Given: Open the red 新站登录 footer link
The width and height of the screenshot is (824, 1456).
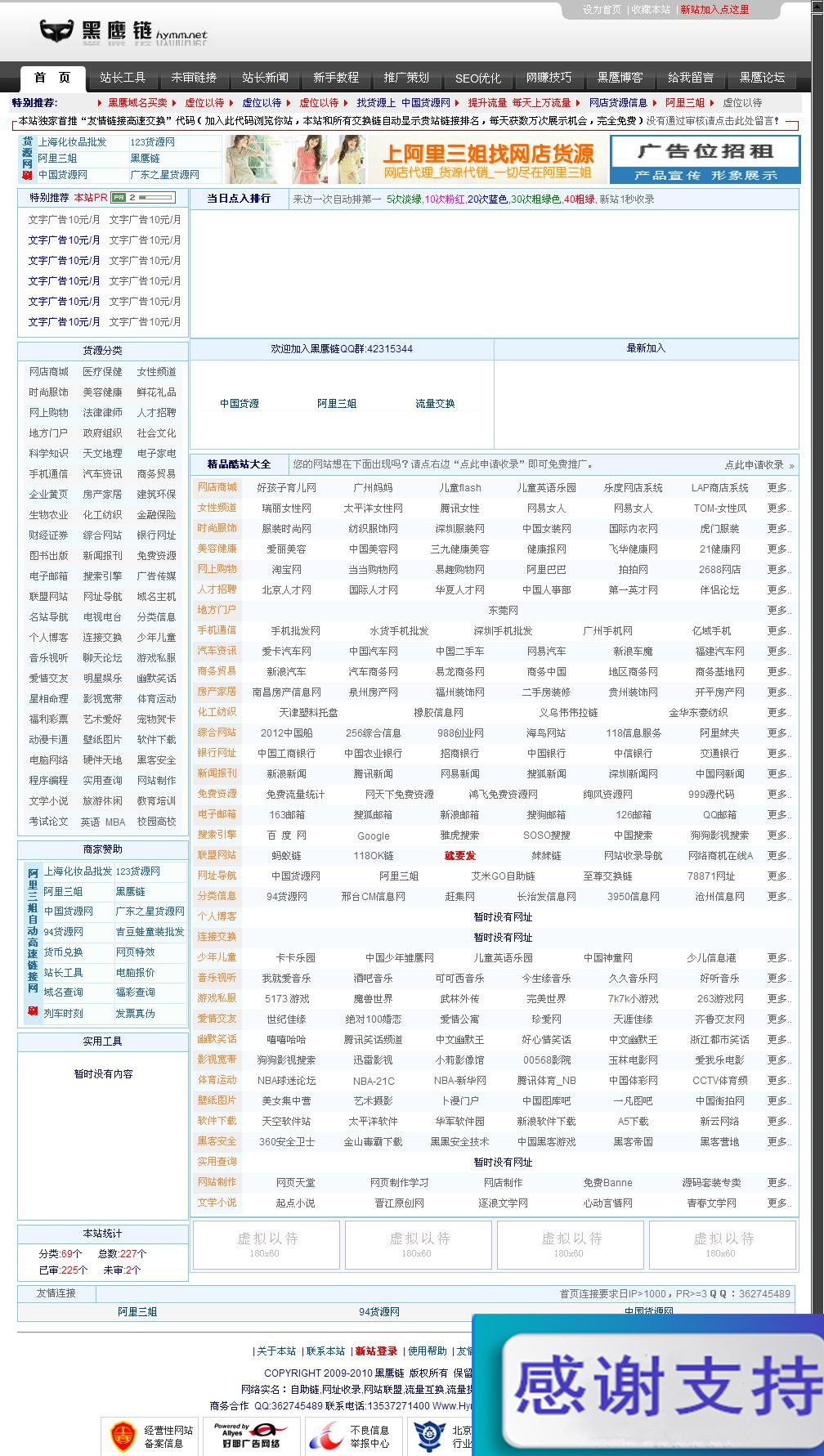Looking at the screenshot, I should click(x=376, y=1351).
